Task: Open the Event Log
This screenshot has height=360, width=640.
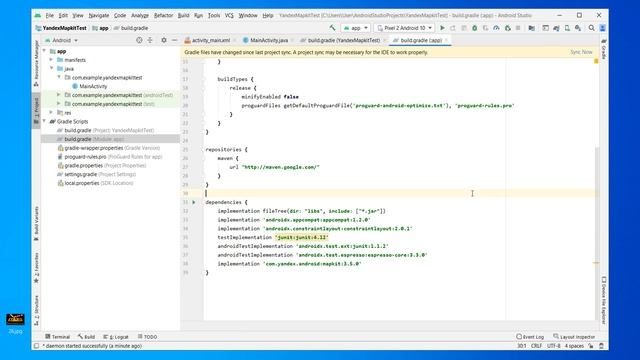Action: (530, 337)
